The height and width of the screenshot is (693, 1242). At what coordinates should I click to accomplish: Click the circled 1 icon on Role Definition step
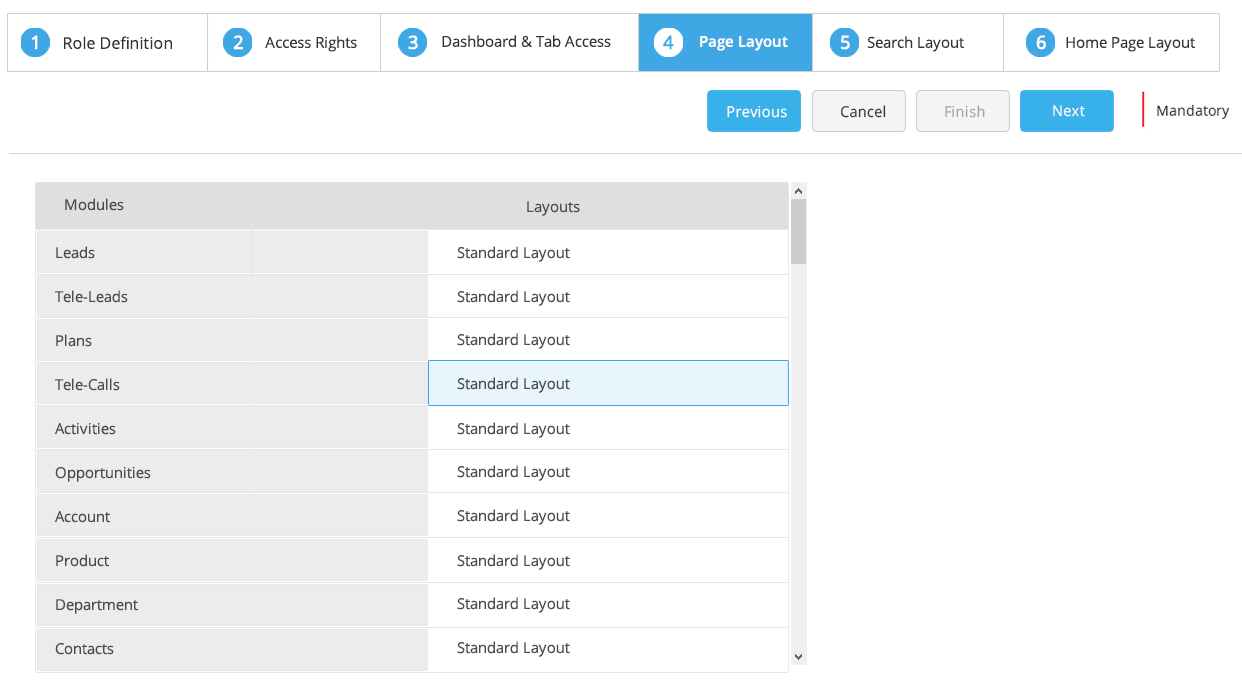click(x=36, y=42)
